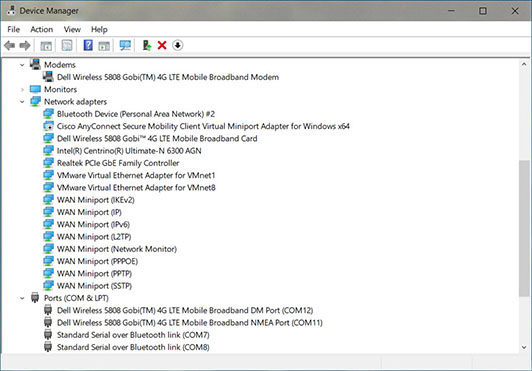Open the File menu
This screenshot has height=371, width=532.
coord(14,30)
